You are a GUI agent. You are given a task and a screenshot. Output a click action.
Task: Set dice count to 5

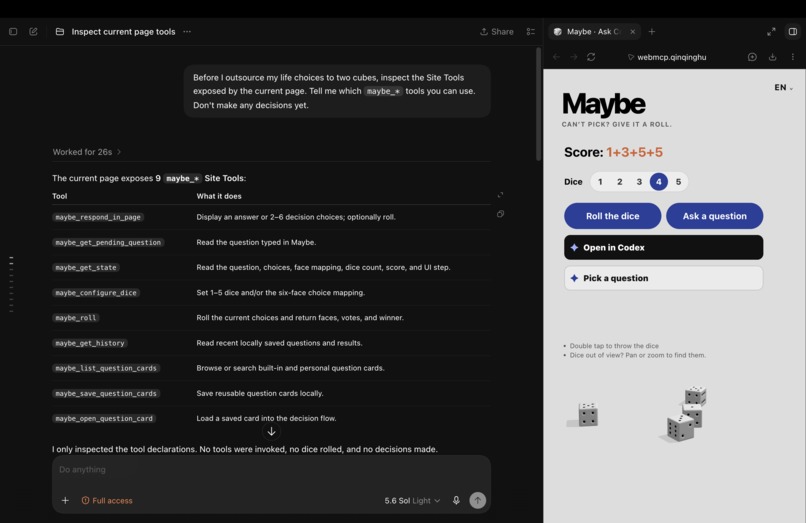[x=678, y=182]
